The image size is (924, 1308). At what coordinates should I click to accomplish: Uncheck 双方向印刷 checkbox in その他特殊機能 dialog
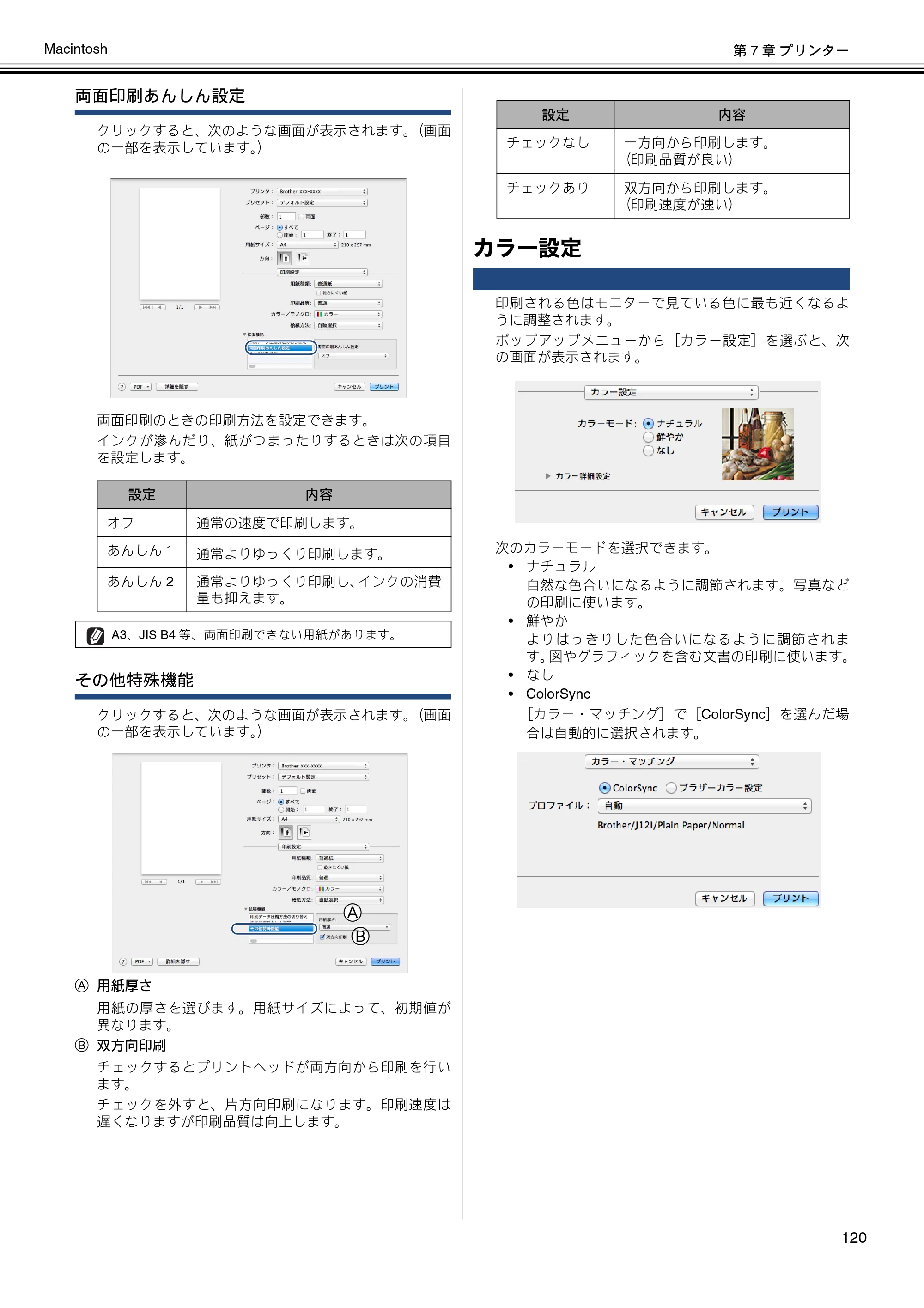322,937
